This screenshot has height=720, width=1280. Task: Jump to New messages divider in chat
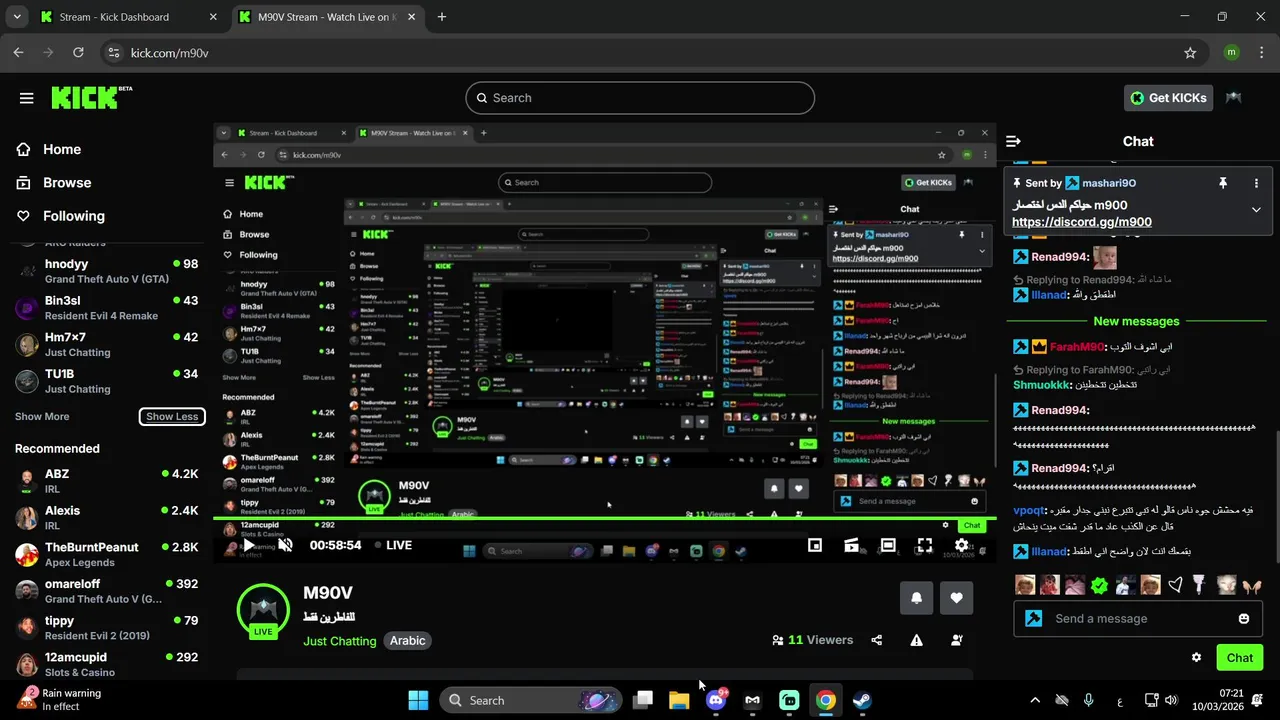(x=1136, y=321)
